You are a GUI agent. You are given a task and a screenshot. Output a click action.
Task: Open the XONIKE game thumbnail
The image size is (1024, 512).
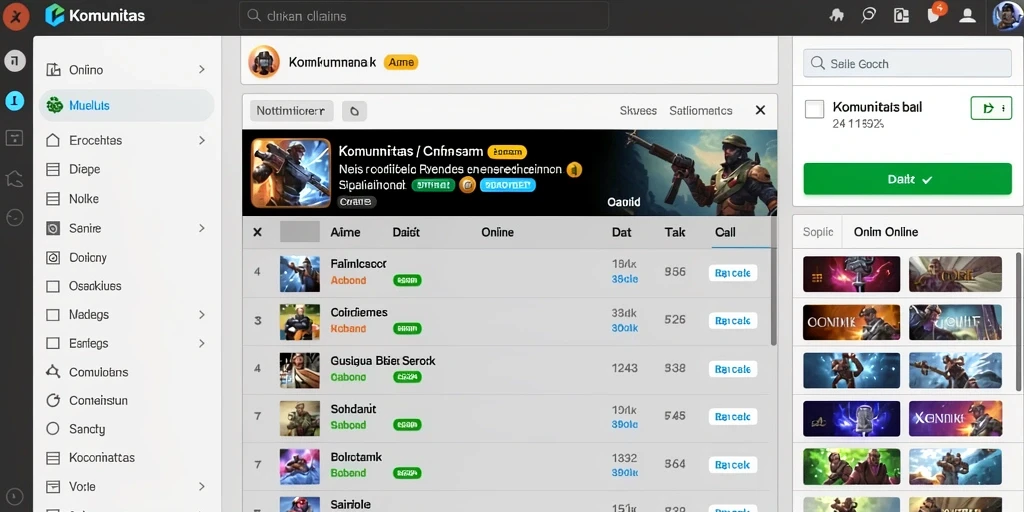click(x=955, y=419)
